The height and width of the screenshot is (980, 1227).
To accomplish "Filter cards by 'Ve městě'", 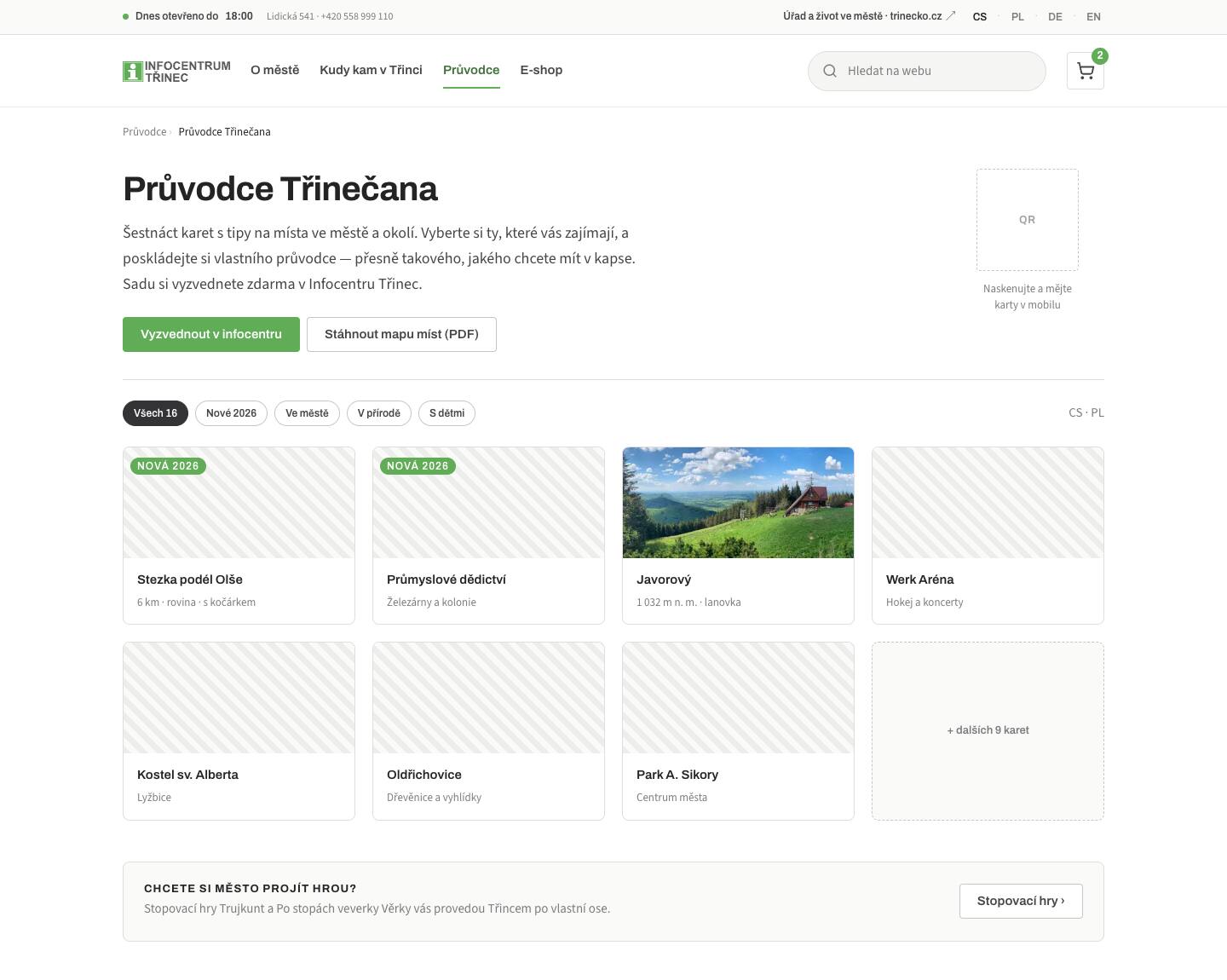I will [307, 413].
